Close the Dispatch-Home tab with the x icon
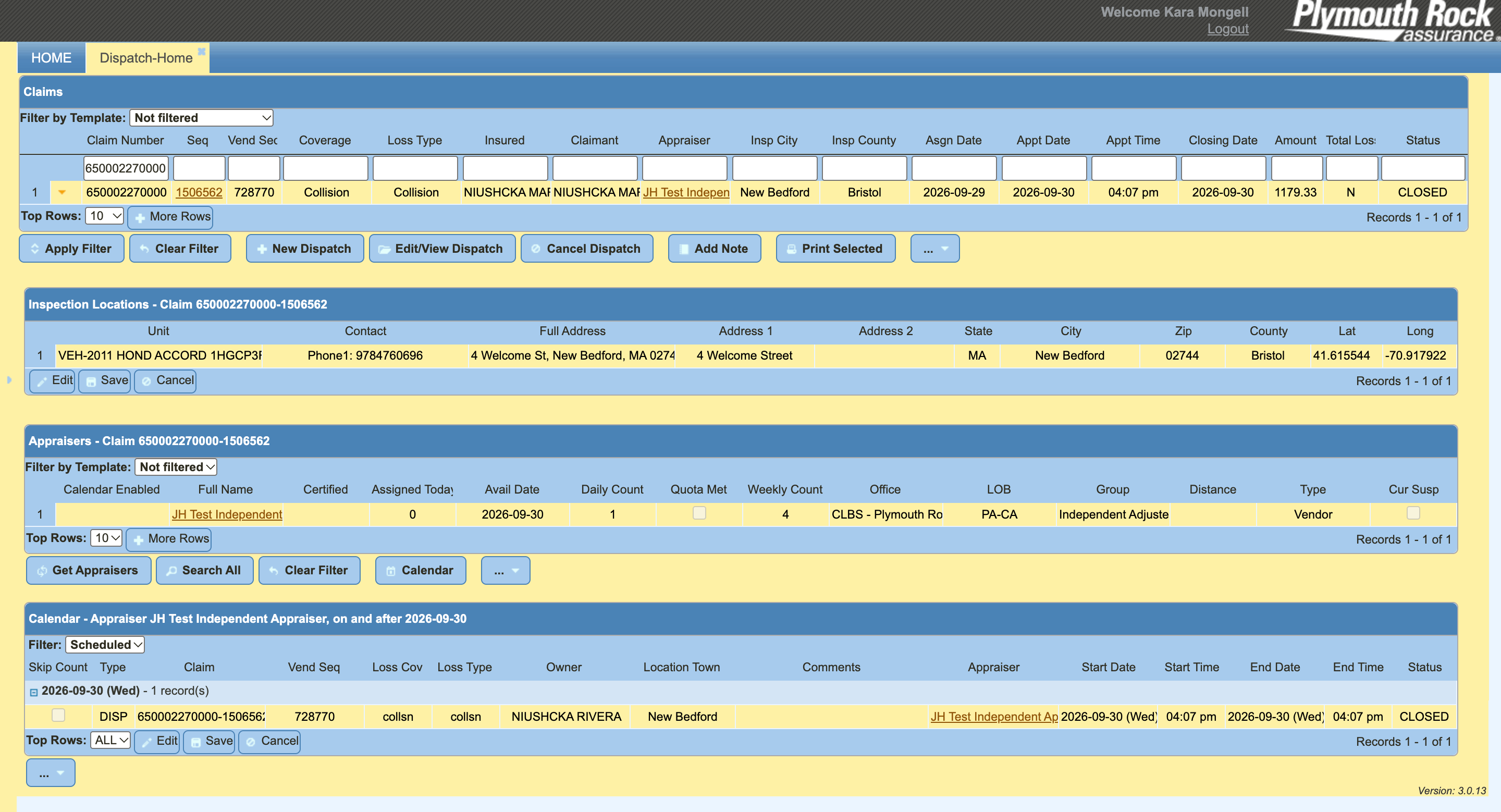Image resolution: width=1501 pixels, height=812 pixels. 202,51
